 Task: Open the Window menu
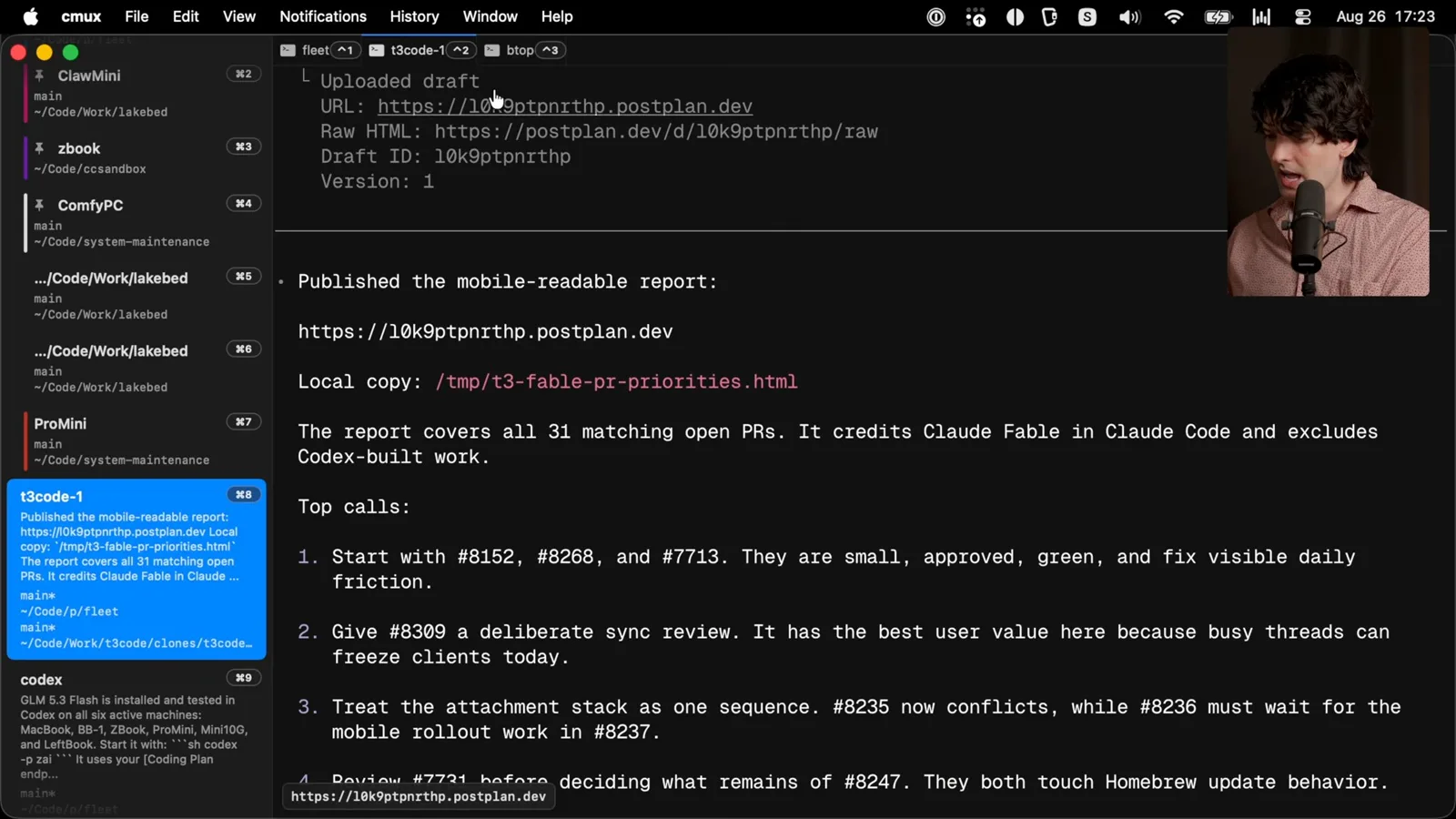[x=490, y=16]
